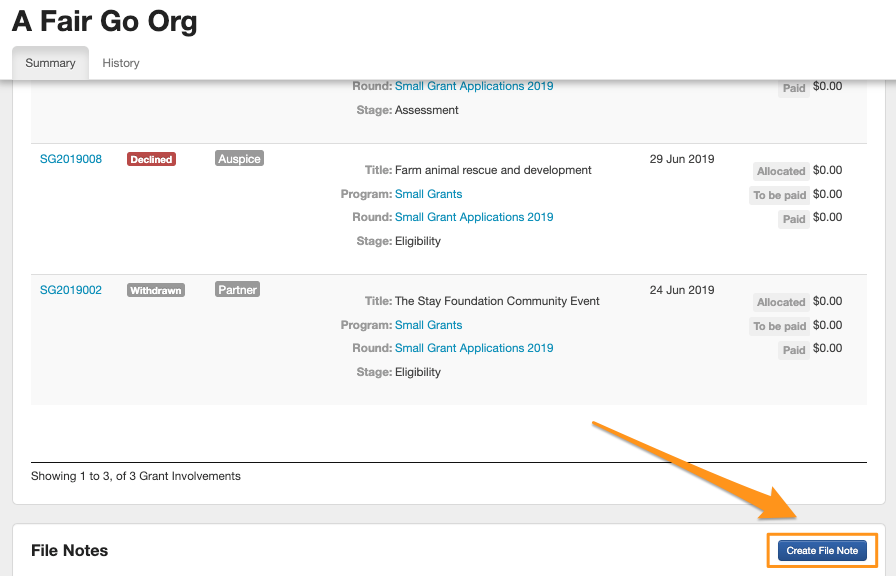Viewport: 896px width, 576px height.
Task: Open Small Grants program for Farm animal rescue
Action: [428, 194]
